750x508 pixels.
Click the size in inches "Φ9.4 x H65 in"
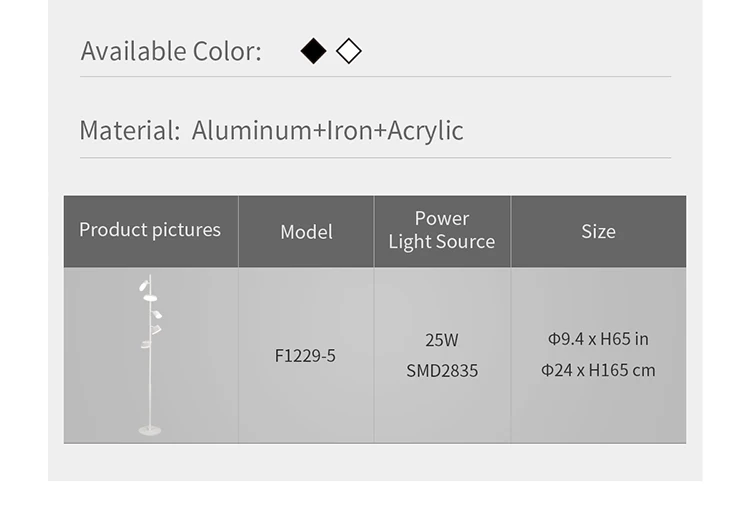pyautogui.click(x=598, y=339)
